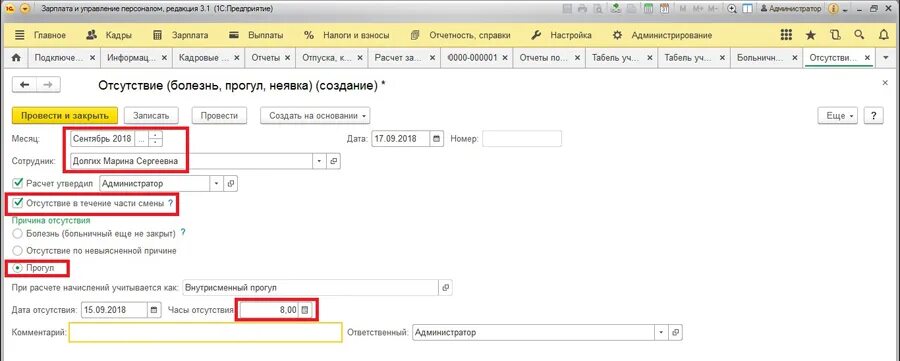
Task: Select Отсутствие по невыясненной причине option
Action: coord(17,251)
